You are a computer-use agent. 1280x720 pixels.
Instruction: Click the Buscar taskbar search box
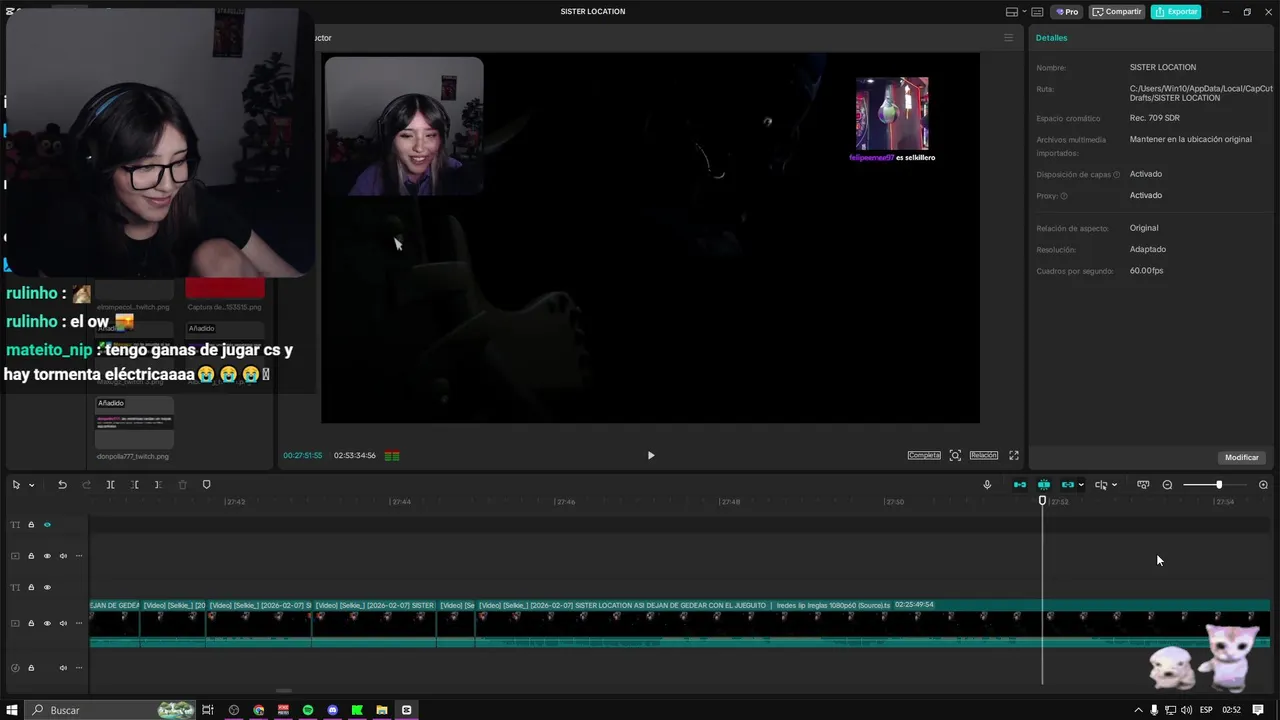110,710
